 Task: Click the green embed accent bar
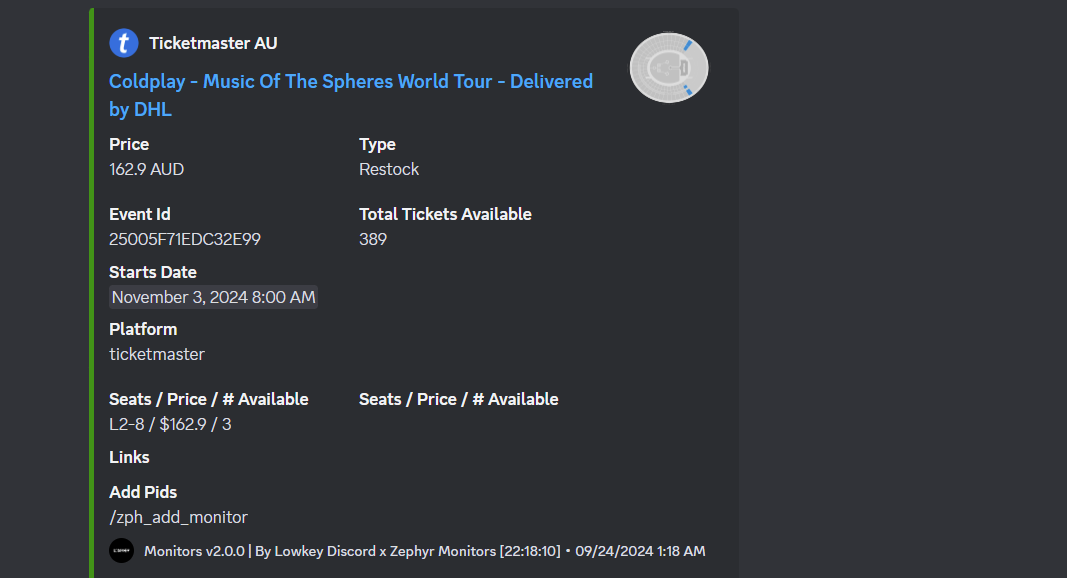pyautogui.click(x=91, y=290)
